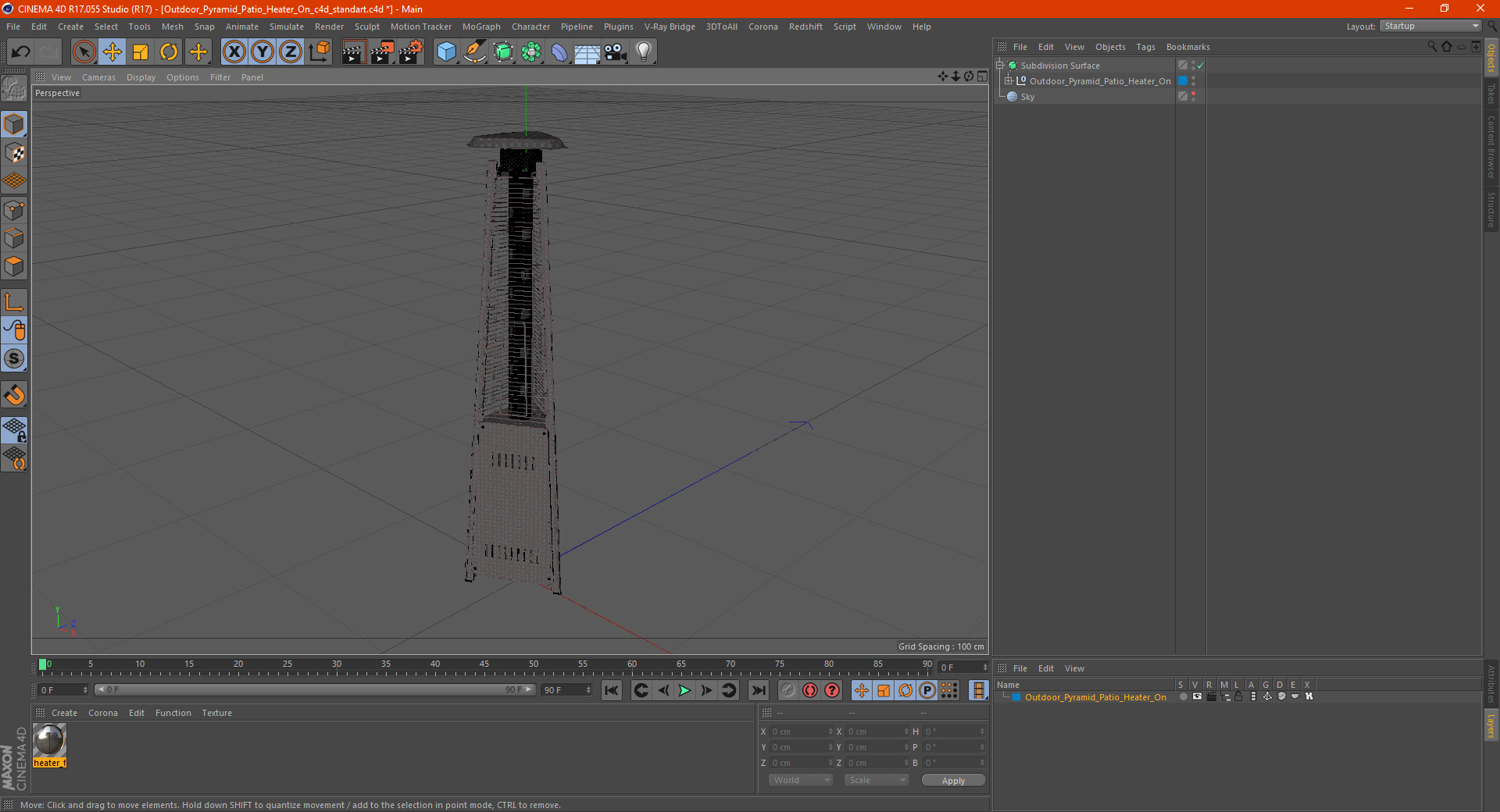Image resolution: width=1500 pixels, height=812 pixels.
Task: Open the Simulate menu
Action: click(287, 27)
